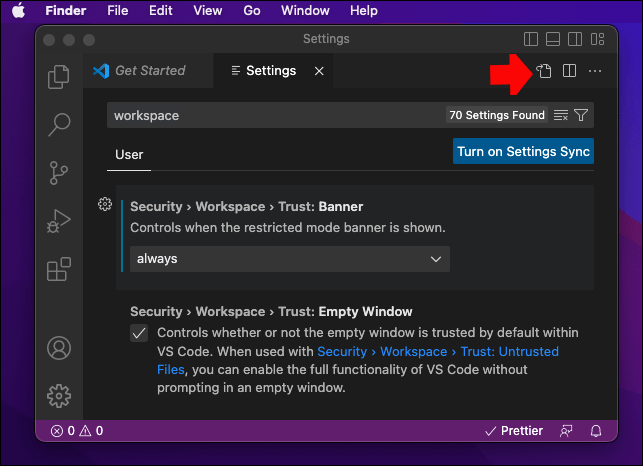Open the Window menu in menu bar
The height and width of the screenshot is (466, 643).
click(305, 11)
